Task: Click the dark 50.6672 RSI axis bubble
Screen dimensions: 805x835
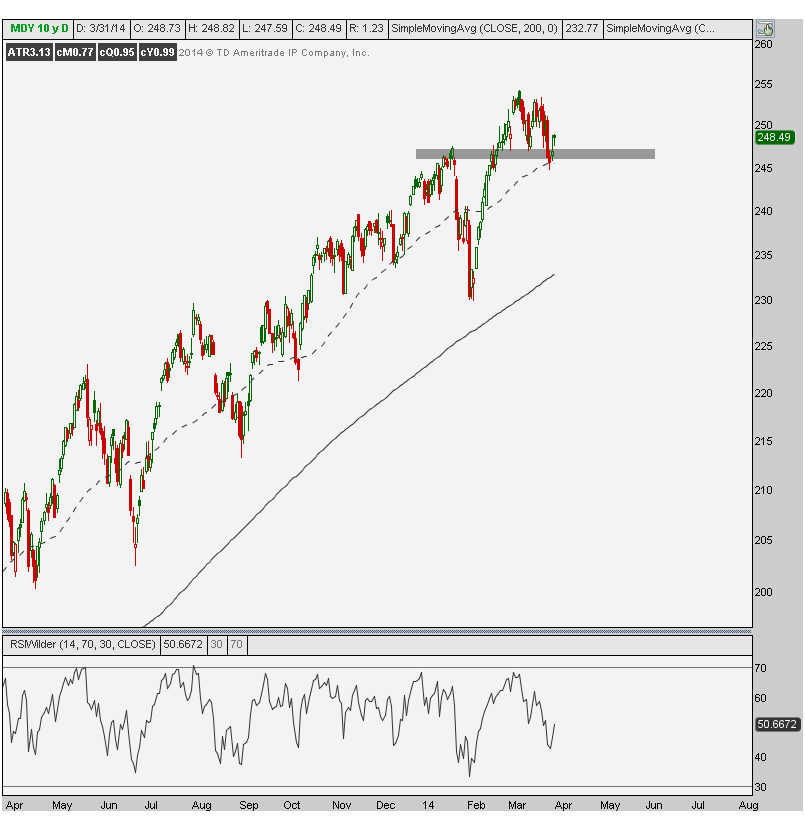Action: (x=777, y=724)
